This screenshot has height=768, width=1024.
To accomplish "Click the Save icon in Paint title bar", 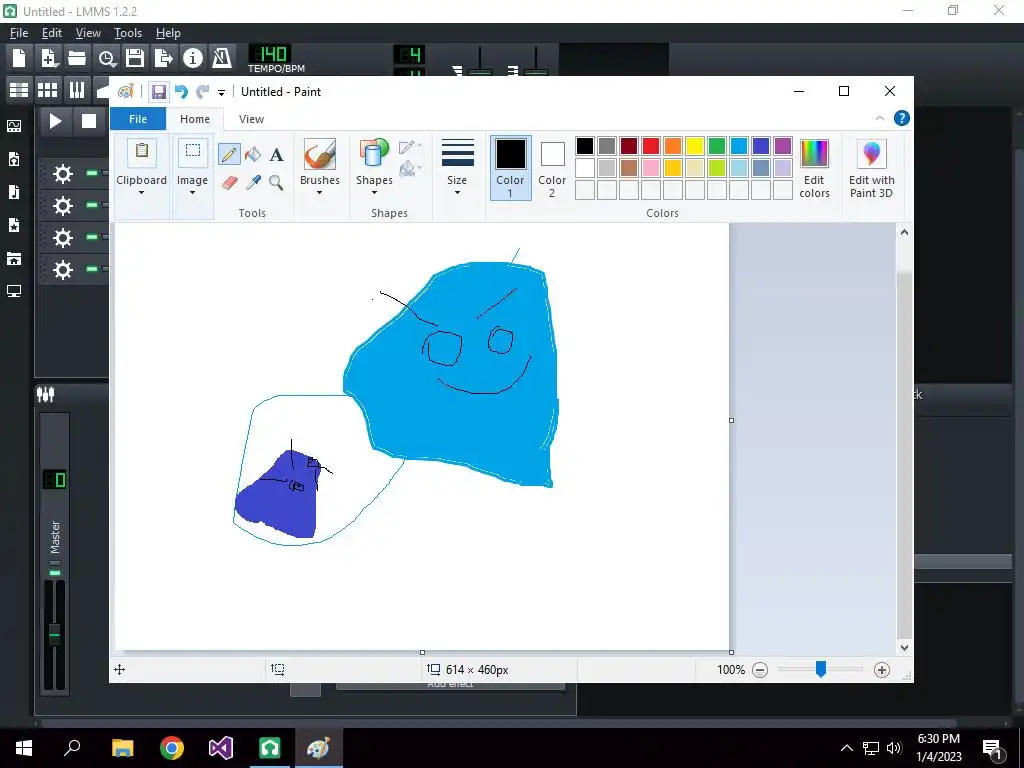I will pyautogui.click(x=159, y=92).
